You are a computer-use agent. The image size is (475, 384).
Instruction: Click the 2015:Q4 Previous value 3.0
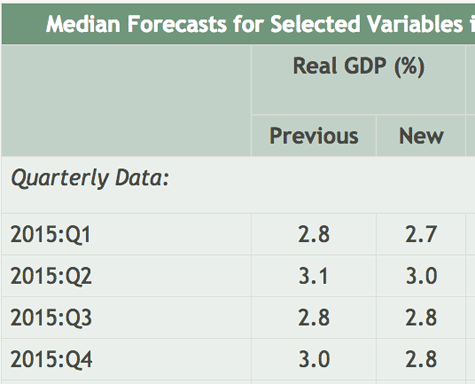[x=314, y=359]
